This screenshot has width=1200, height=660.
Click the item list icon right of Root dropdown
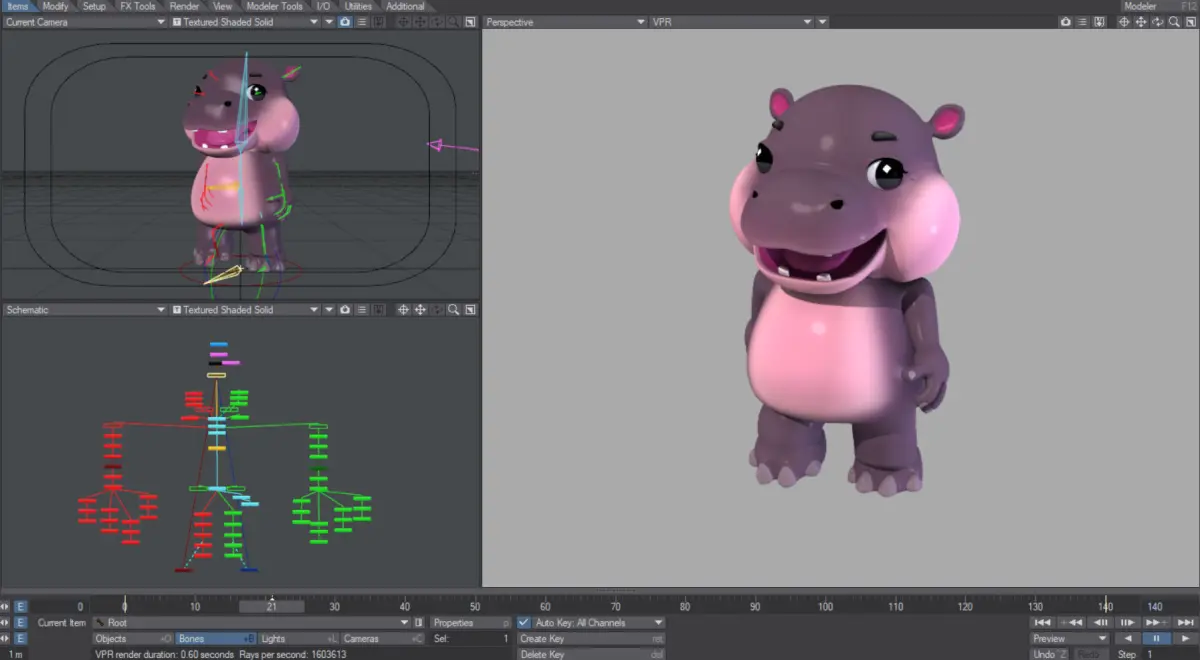419,622
